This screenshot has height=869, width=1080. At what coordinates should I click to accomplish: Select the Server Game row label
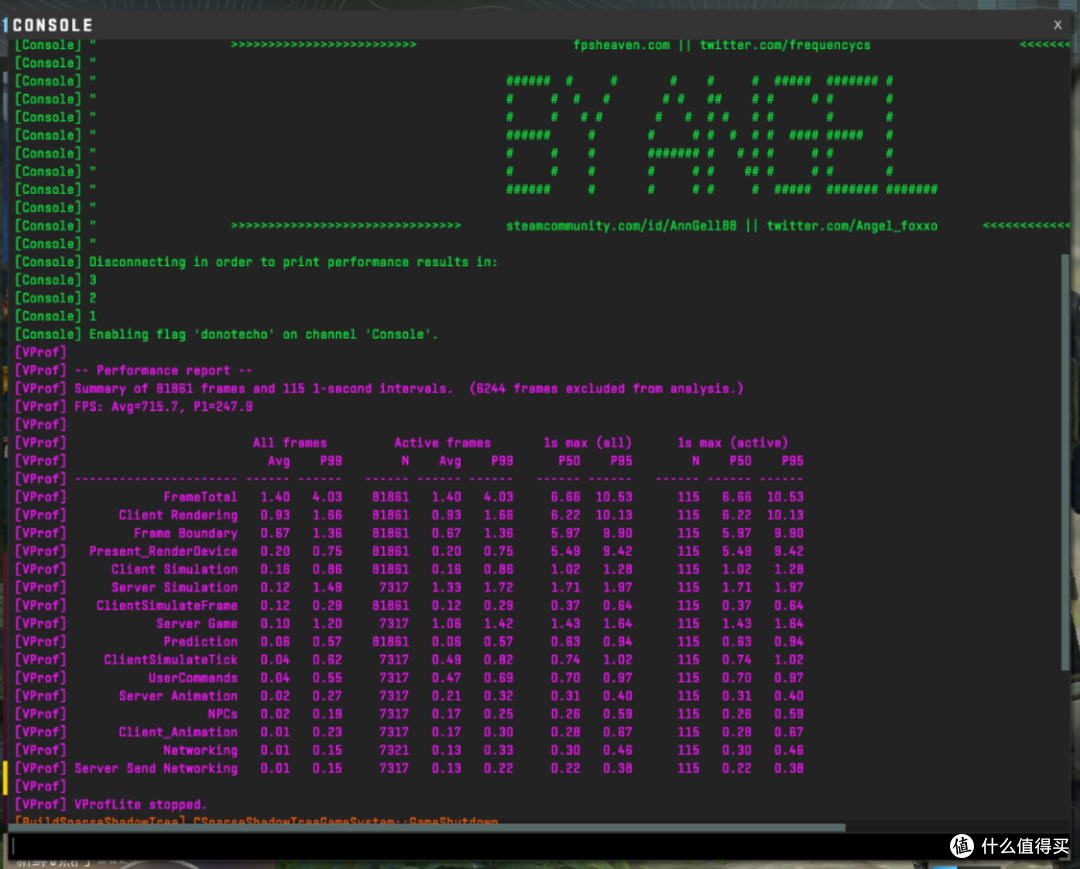(197, 624)
